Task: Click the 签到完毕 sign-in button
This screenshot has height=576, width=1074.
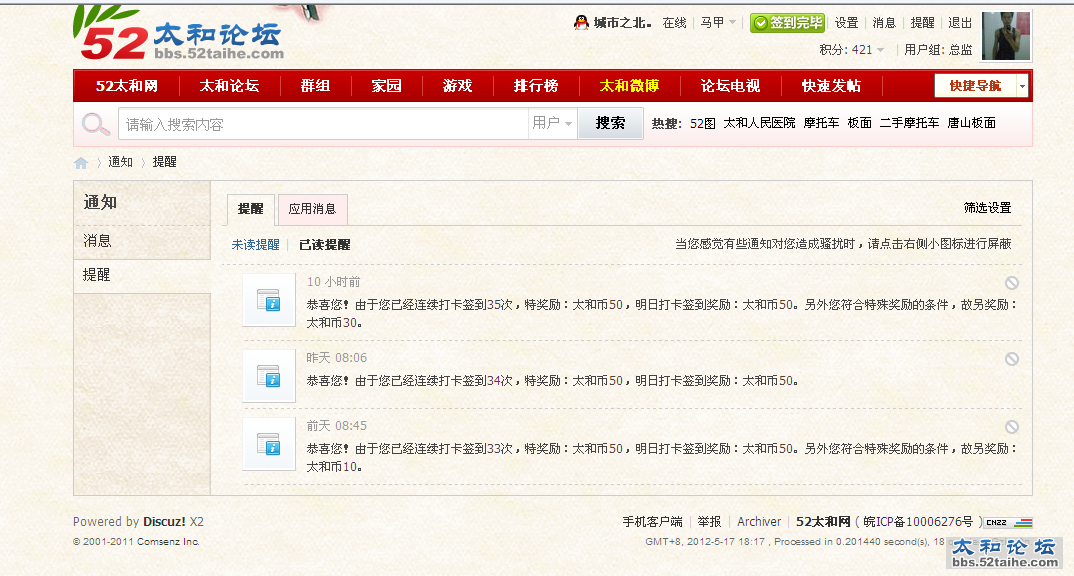Action: [788, 23]
